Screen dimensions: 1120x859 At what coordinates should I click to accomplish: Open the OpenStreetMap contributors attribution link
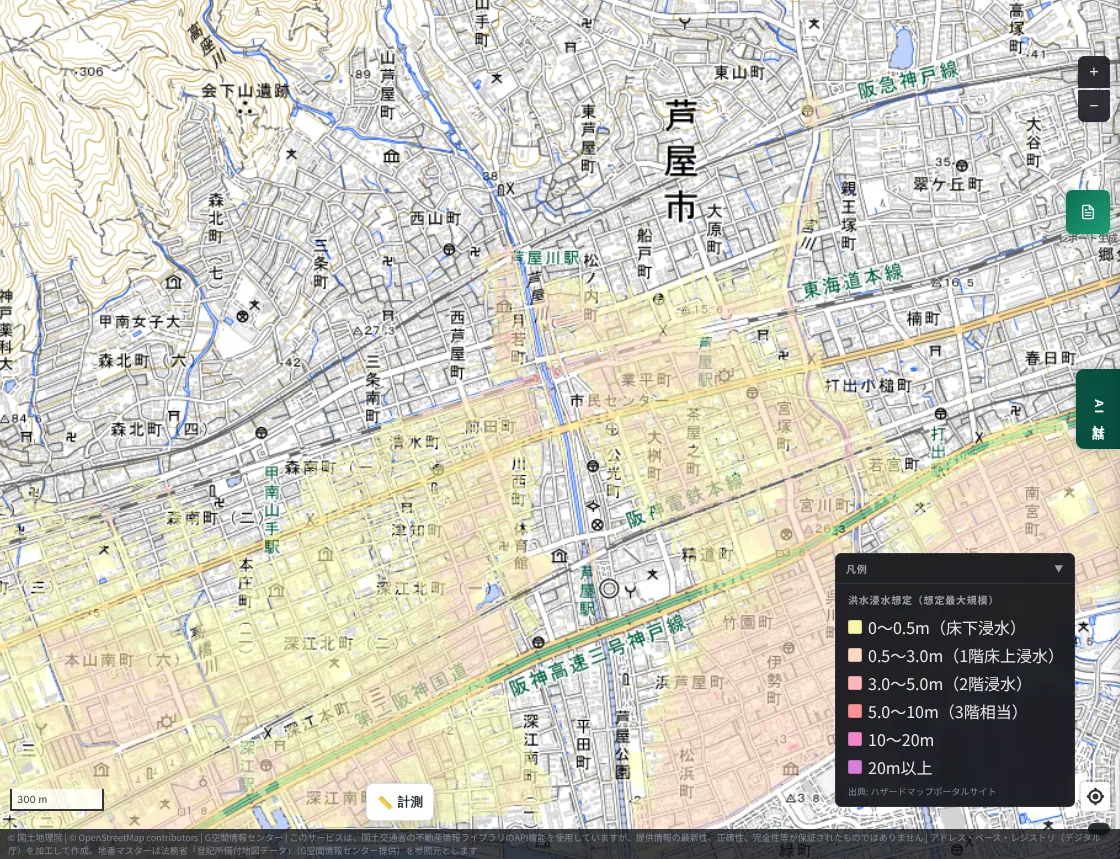click(x=137, y=838)
